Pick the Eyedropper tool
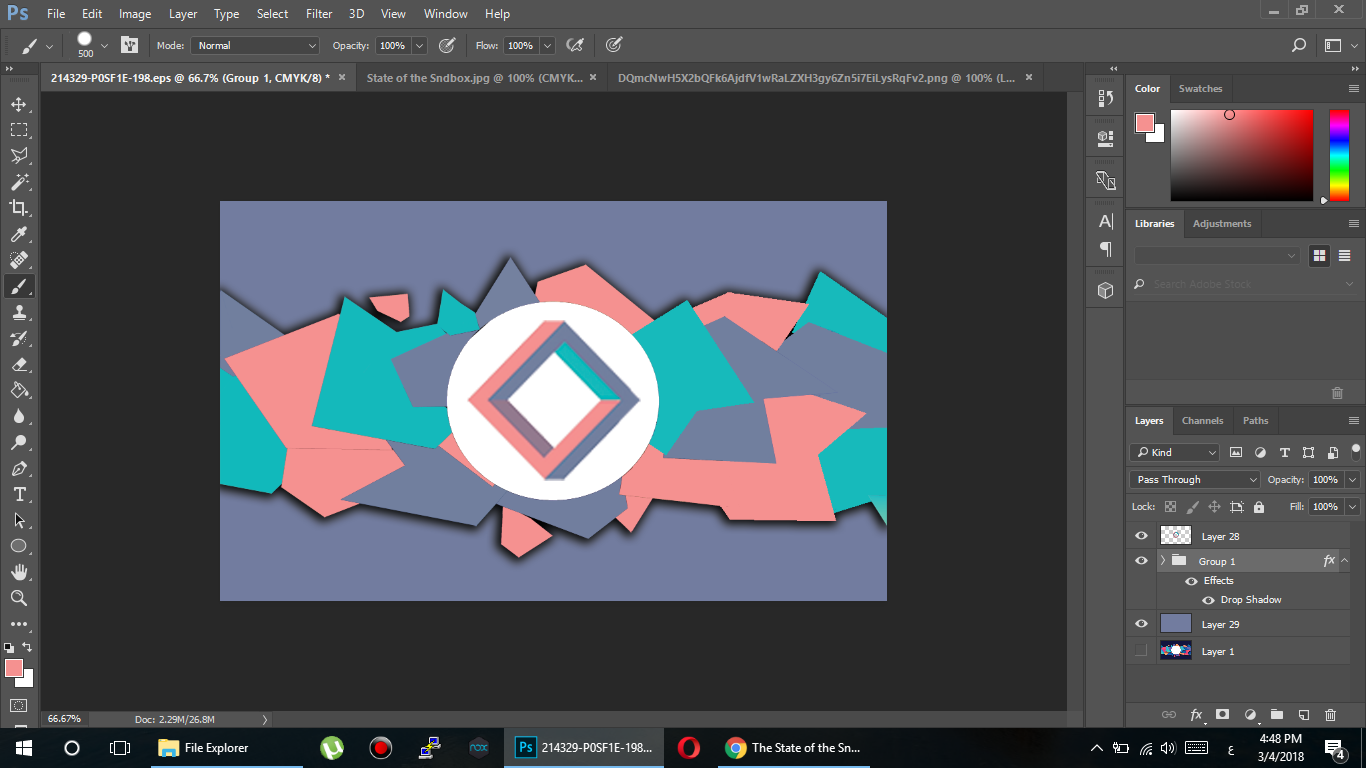Image resolution: width=1366 pixels, height=768 pixels. tap(20, 234)
